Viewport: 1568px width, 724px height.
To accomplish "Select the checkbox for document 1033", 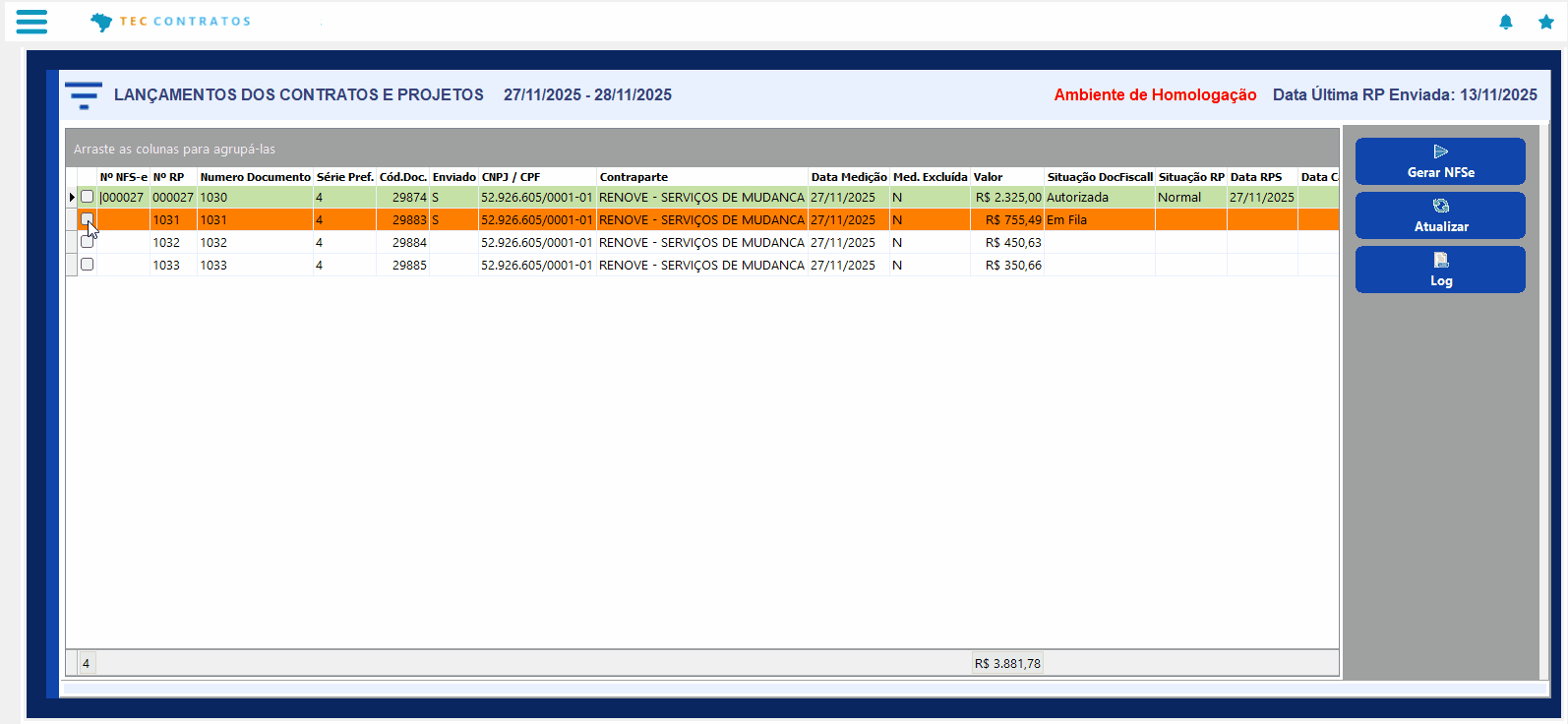I will 88,265.
